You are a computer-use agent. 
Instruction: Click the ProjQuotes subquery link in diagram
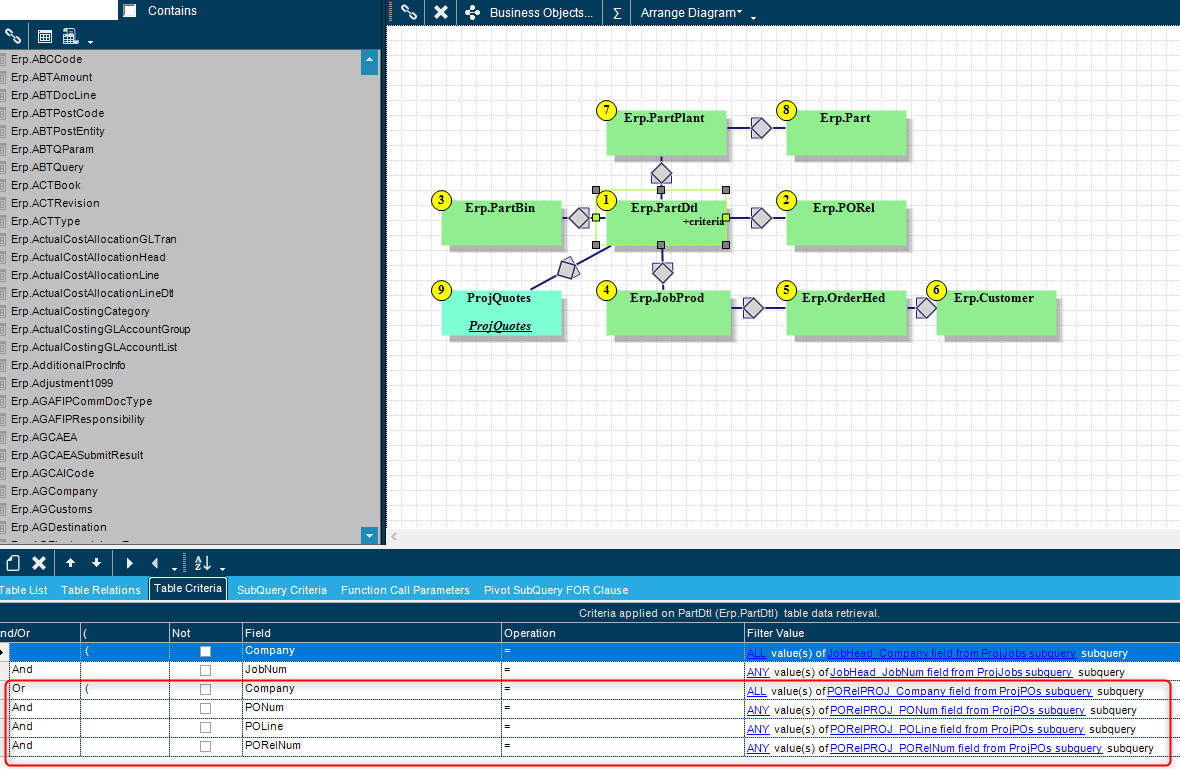(500, 326)
